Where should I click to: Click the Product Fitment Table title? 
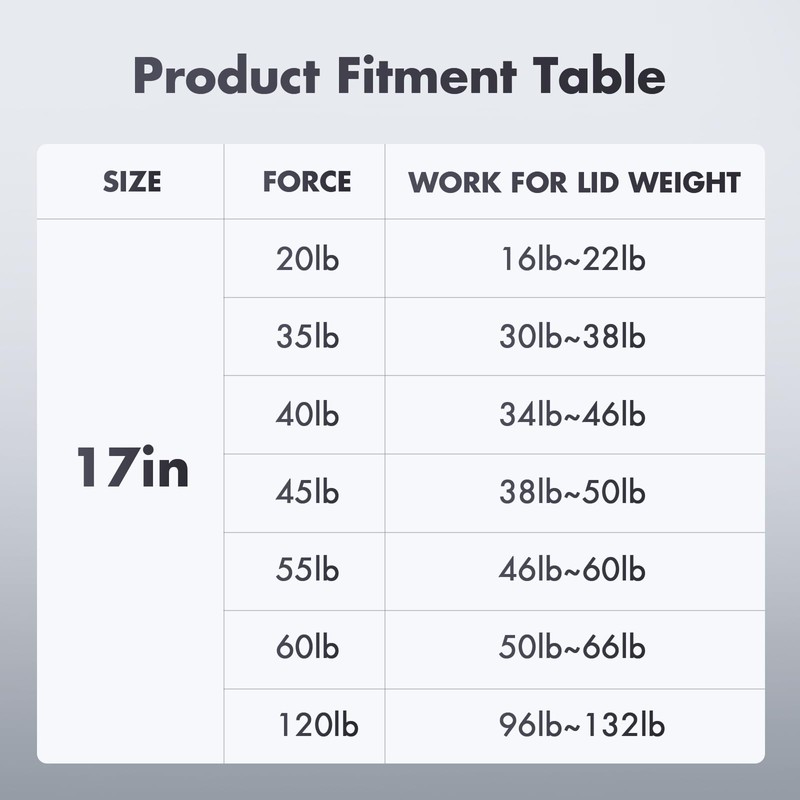[399, 76]
